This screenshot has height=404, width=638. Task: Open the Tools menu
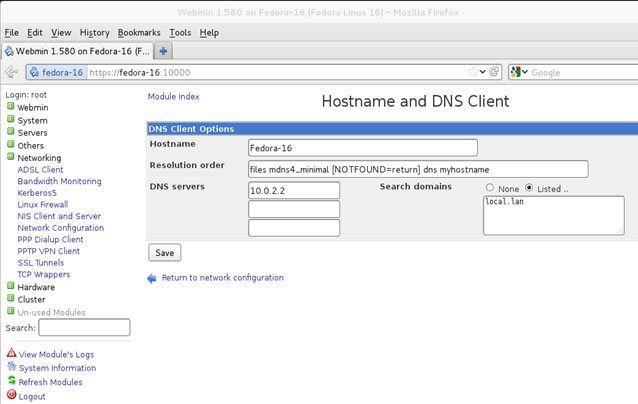(180, 33)
